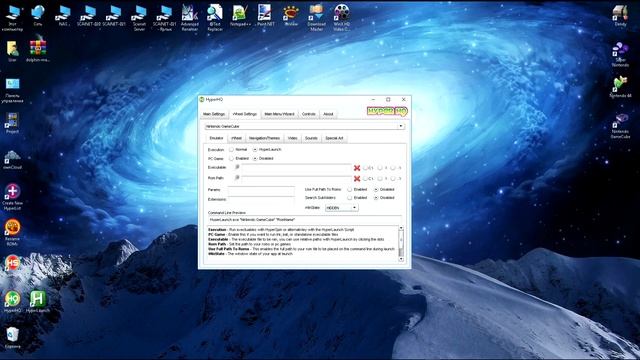Select the Emulator sub-tab
This screenshot has width=640, height=360.
216,138
